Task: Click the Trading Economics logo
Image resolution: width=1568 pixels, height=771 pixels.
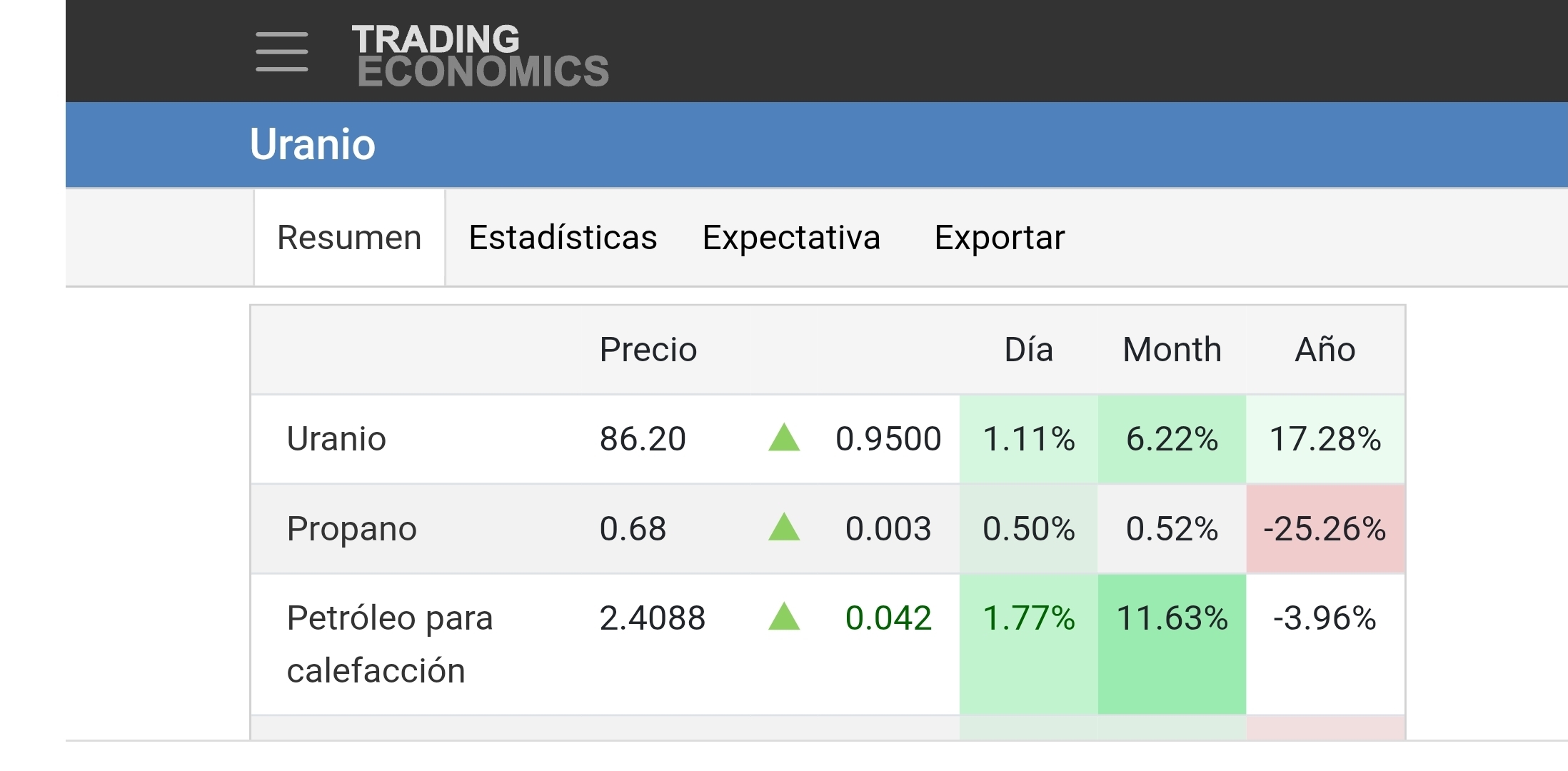Action: pos(480,56)
